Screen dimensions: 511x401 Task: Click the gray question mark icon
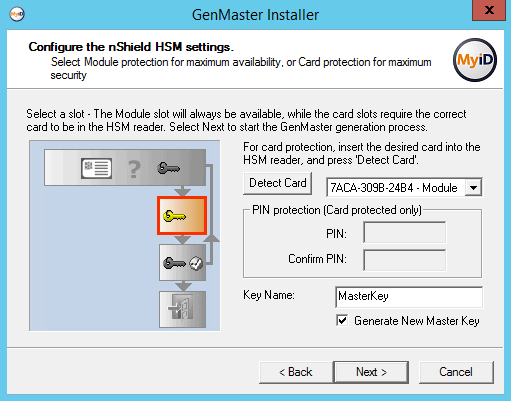[134, 169]
